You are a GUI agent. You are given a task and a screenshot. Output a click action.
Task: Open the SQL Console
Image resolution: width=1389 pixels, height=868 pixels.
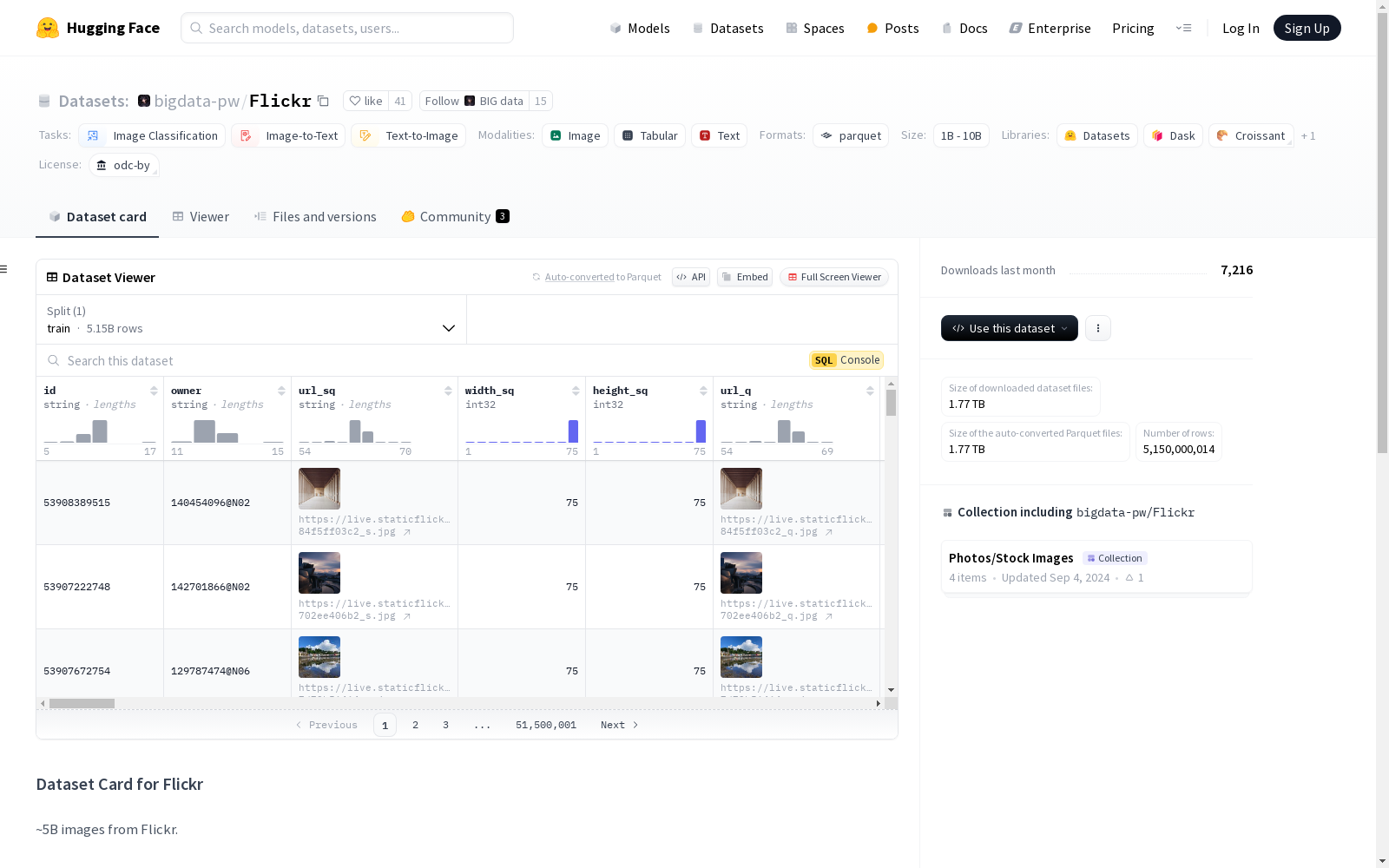point(846,360)
